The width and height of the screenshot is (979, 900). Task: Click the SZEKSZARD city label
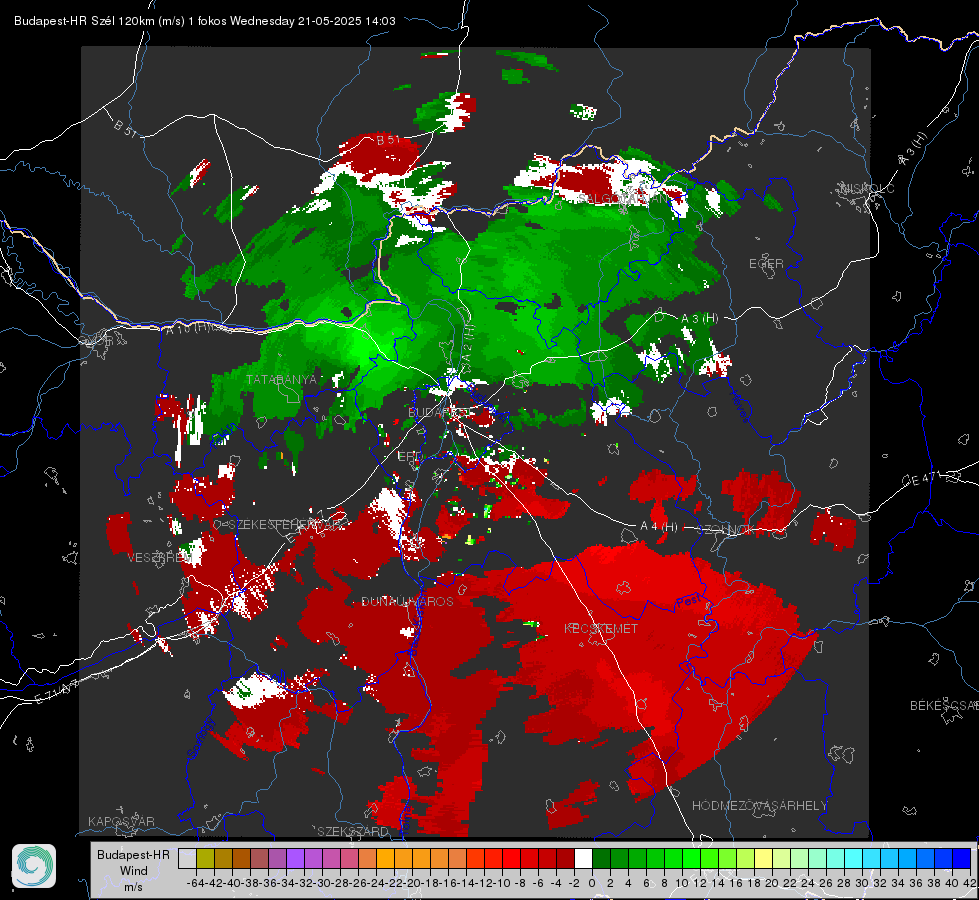point(353,831)
